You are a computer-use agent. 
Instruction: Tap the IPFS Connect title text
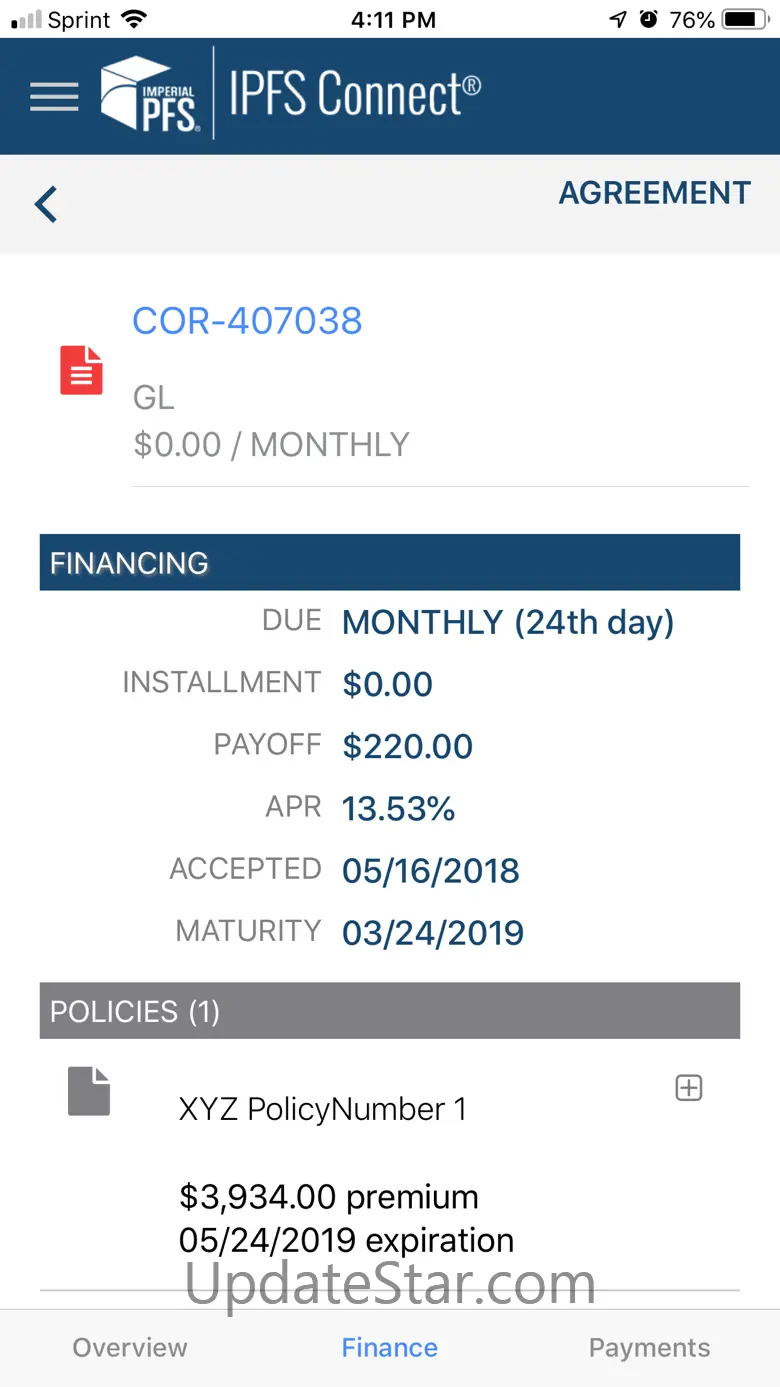pos(355,95)
